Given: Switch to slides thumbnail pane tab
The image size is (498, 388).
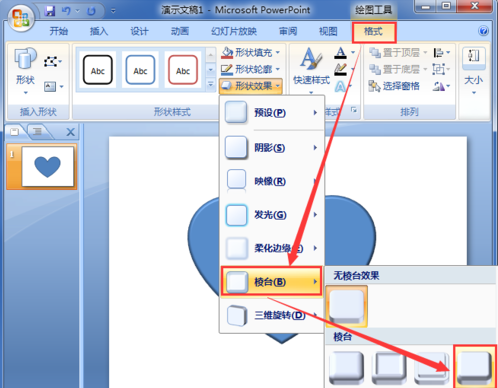Looking at the screenshot, I should pos(14,132).
